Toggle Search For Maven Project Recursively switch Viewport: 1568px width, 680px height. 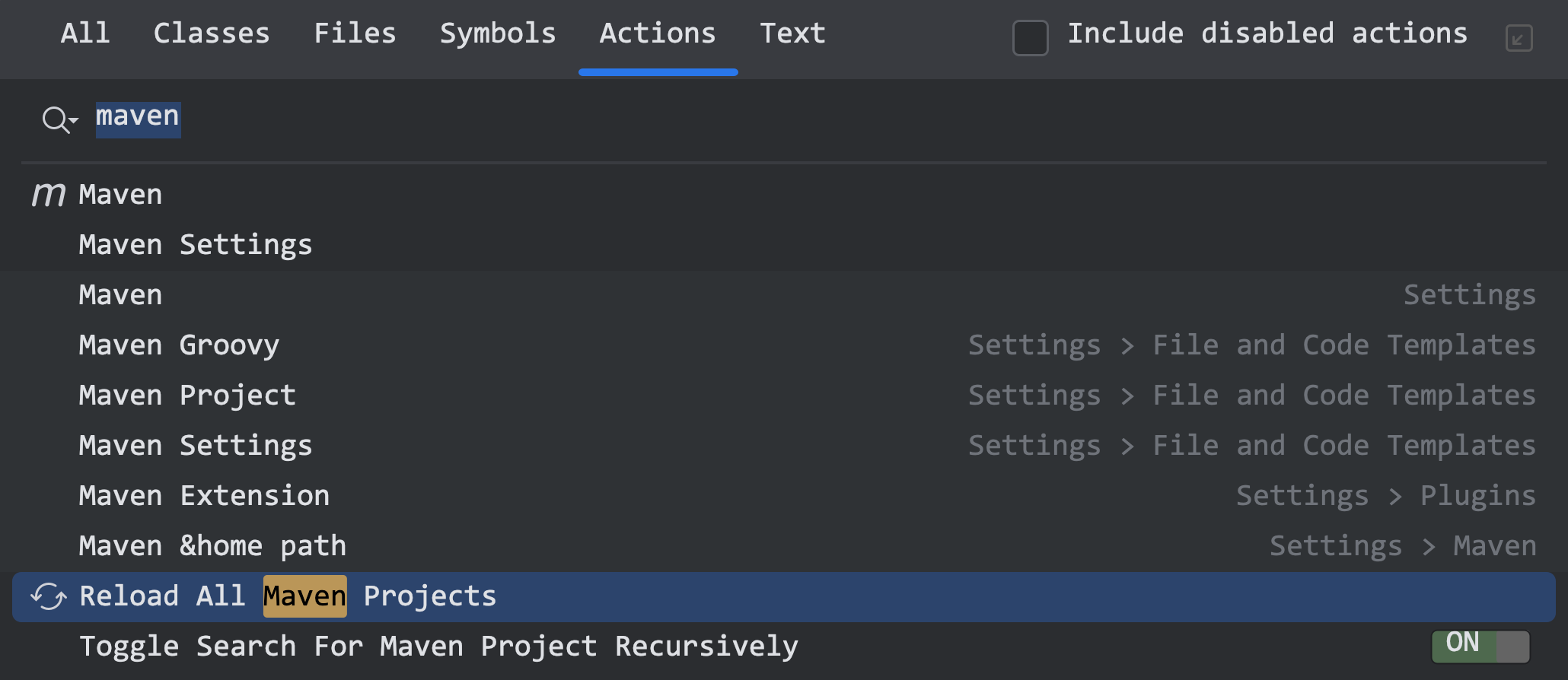click(x=1480, y=646)
